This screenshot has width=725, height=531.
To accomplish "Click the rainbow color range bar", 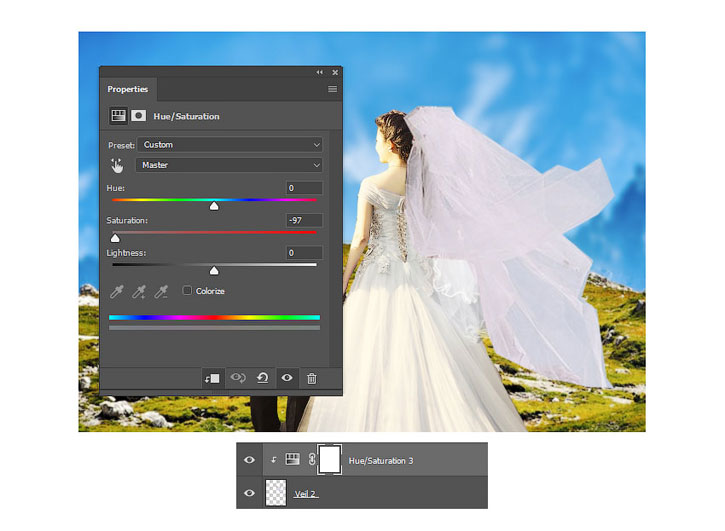I will 215,317.
